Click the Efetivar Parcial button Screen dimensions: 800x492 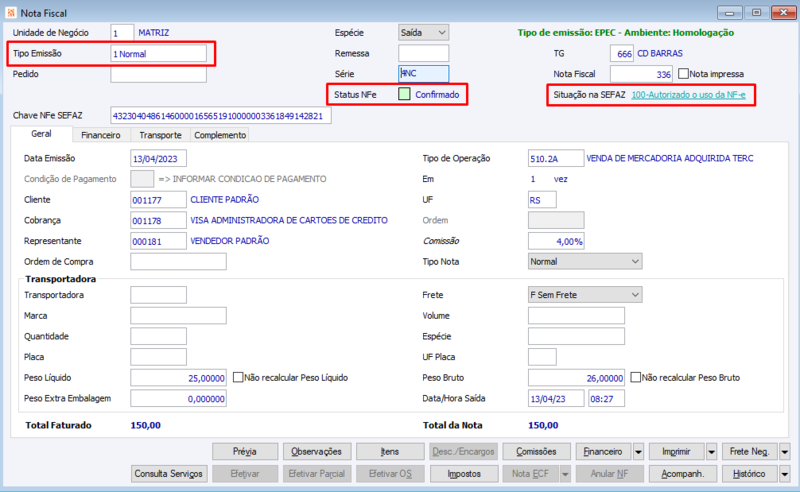(317, 474)
